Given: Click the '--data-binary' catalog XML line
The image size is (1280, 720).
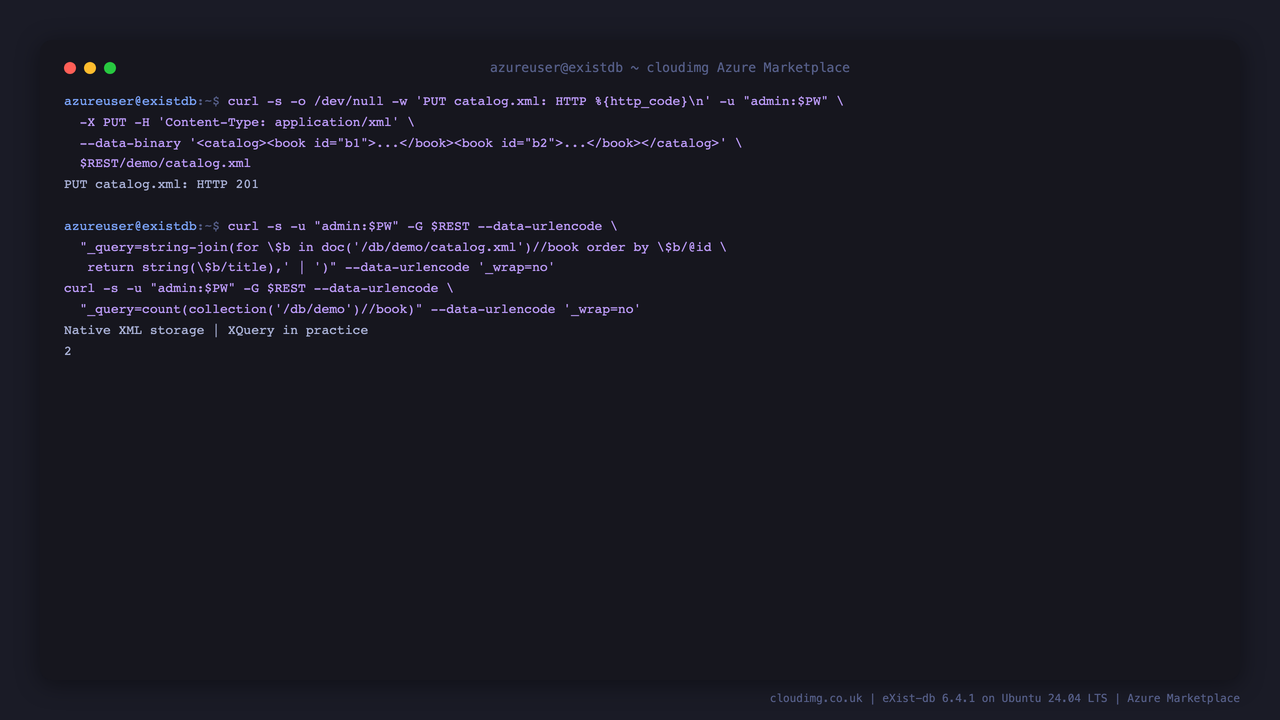Looking at the screenshot, I should tap(411, 143).
